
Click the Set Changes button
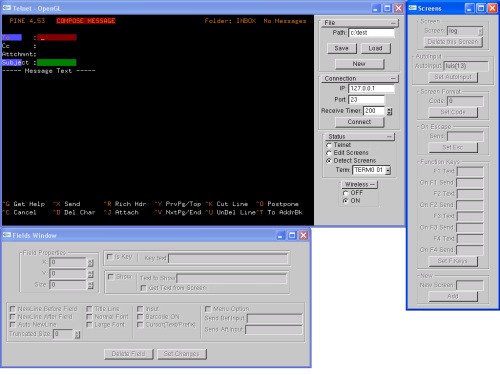click(182, 354)
